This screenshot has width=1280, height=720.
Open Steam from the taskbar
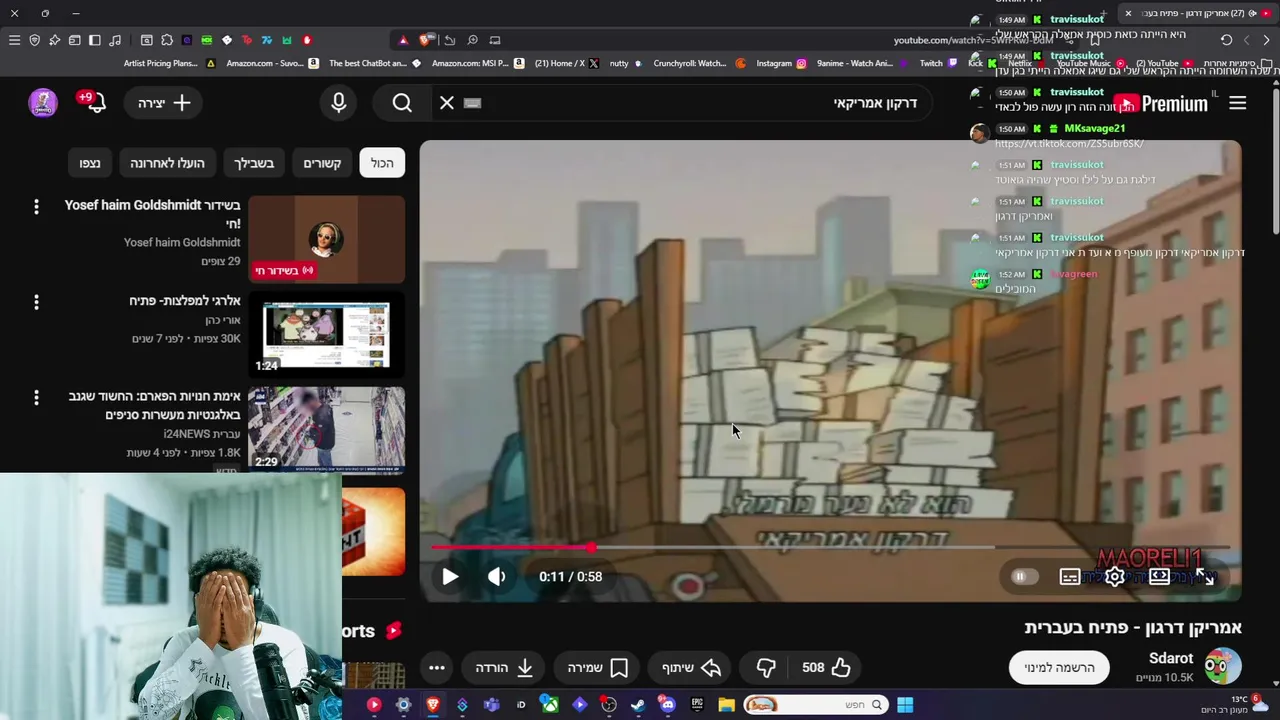coord(637,705)
